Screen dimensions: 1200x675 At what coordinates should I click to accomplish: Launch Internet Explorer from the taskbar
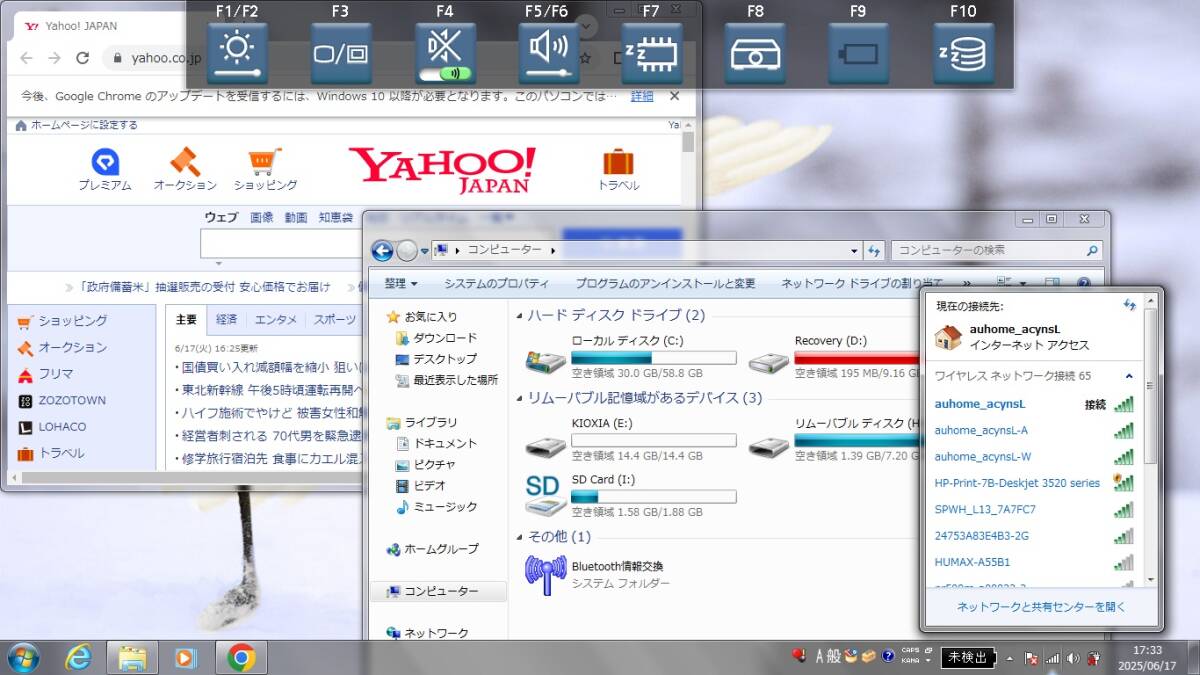pyautogui.click(x=78, y=657)
